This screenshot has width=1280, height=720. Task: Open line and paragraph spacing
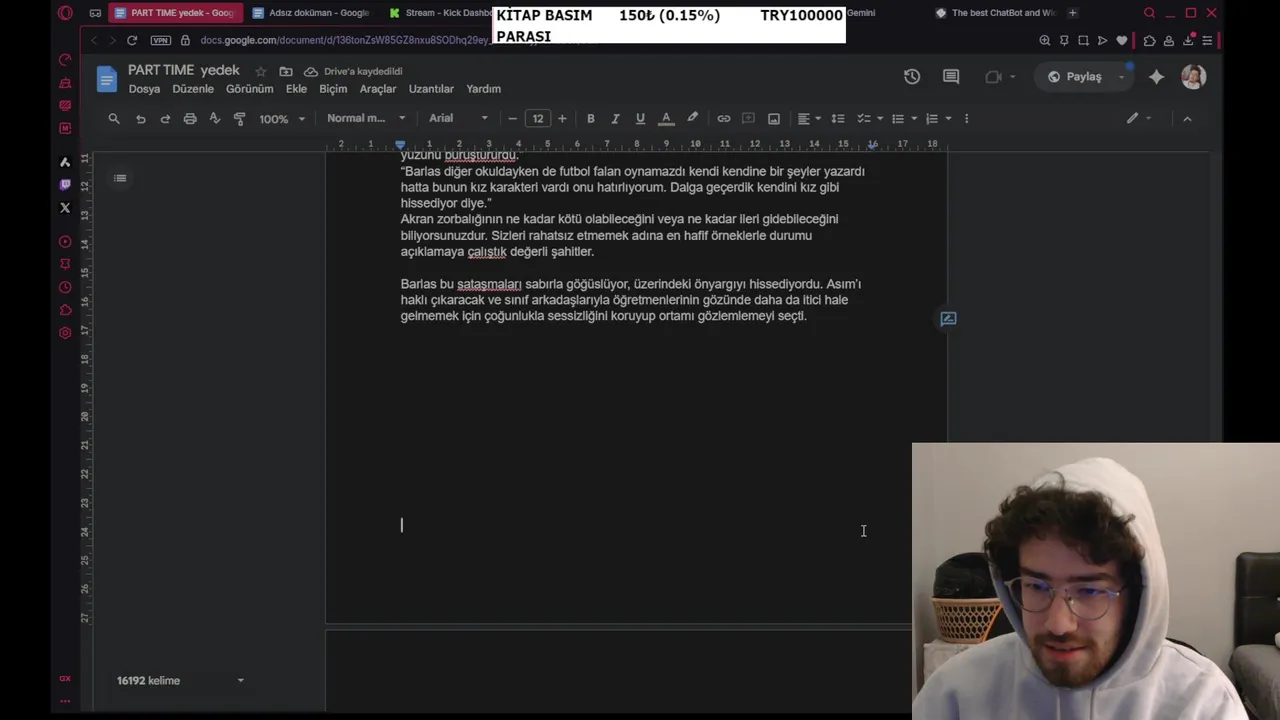(x=838, y=118)
